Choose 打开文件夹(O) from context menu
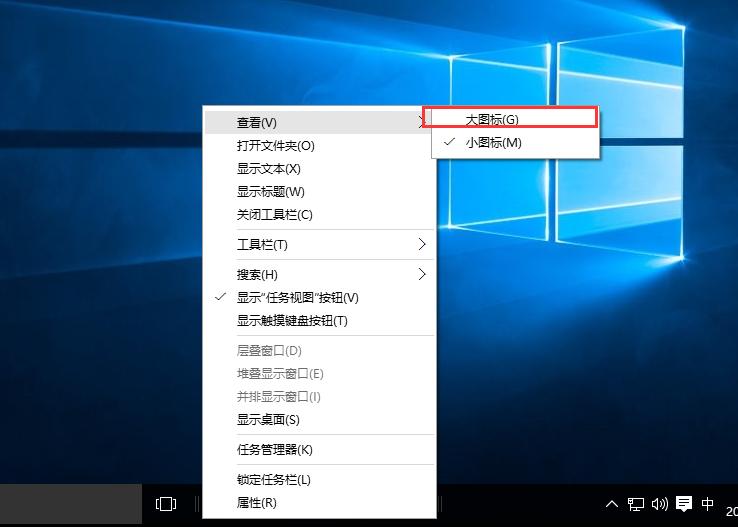This screenshot has width=738, height=527. click(x=319, y=146)
